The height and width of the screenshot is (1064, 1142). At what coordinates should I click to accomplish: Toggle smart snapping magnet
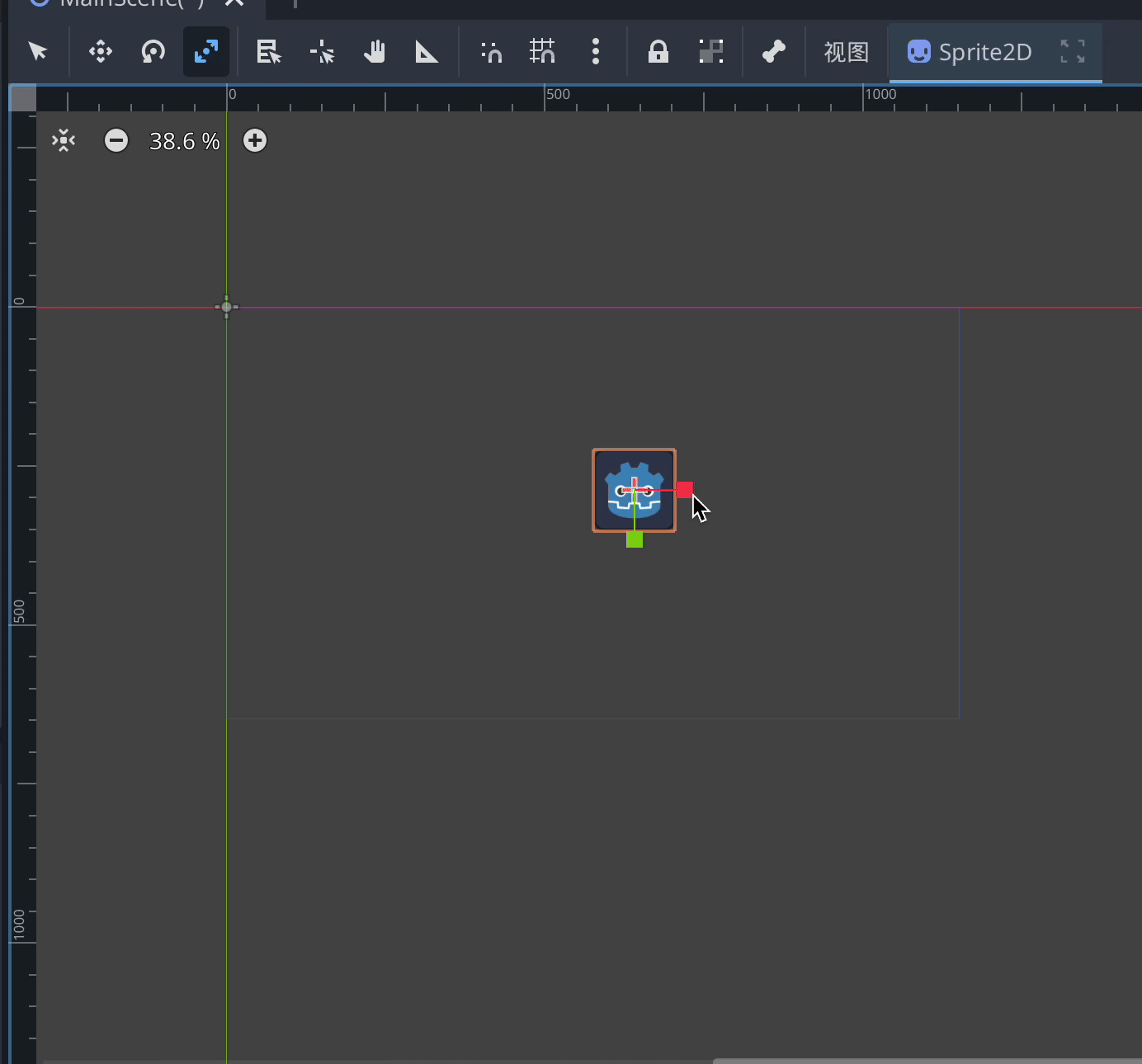(492, 52)
